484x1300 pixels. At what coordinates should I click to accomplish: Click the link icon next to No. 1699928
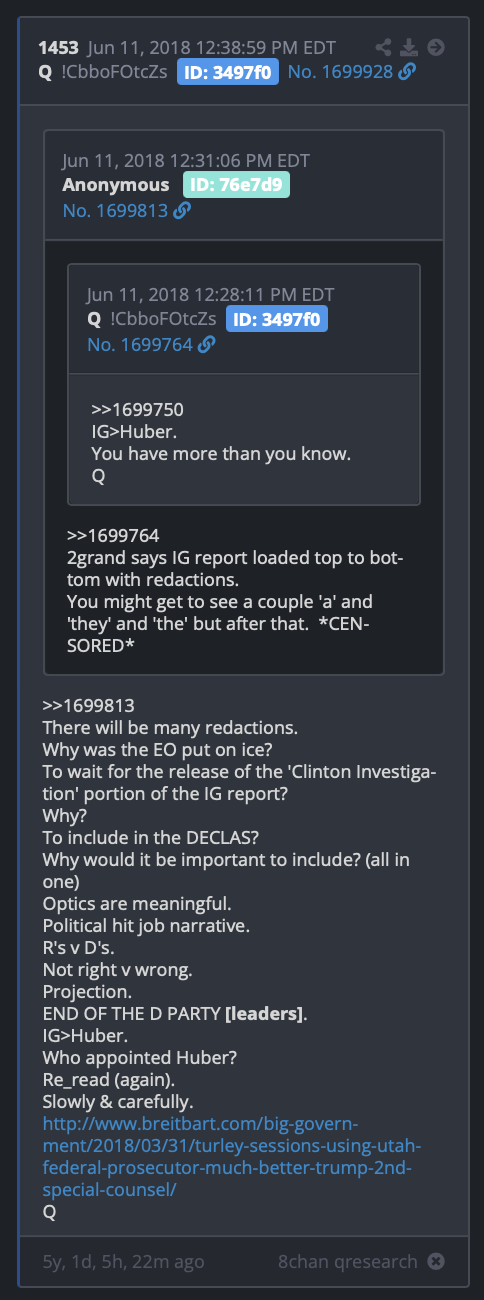click(x=407, y=71)
